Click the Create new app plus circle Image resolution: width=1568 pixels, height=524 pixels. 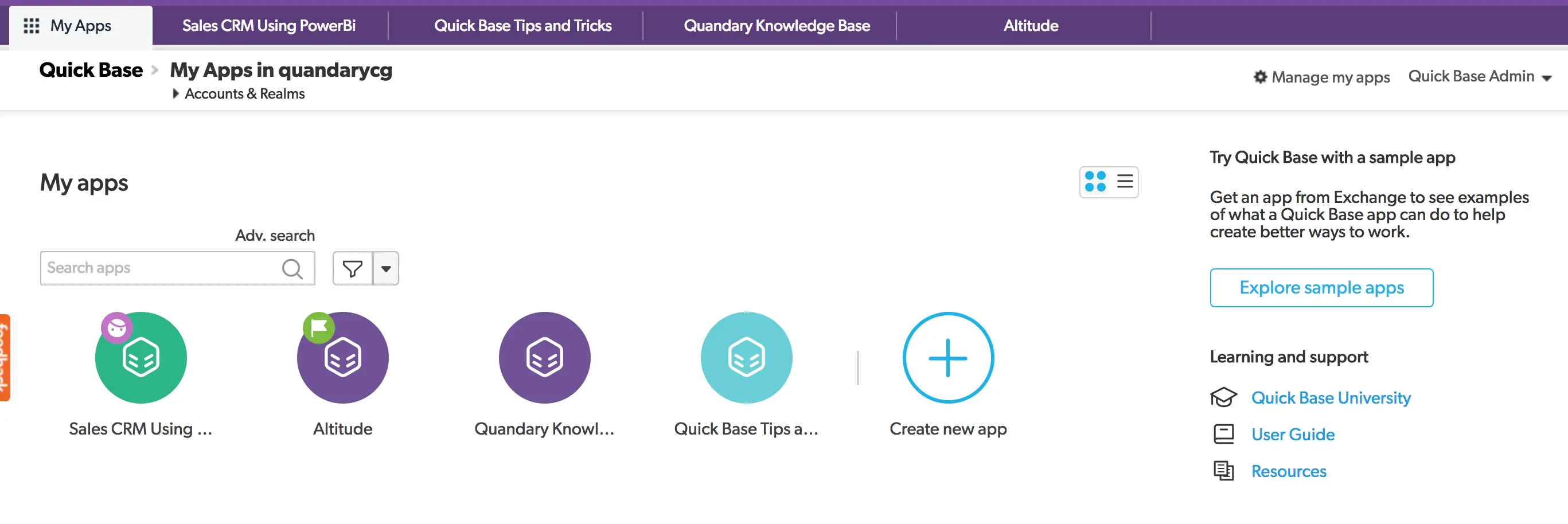click(947, 358)
